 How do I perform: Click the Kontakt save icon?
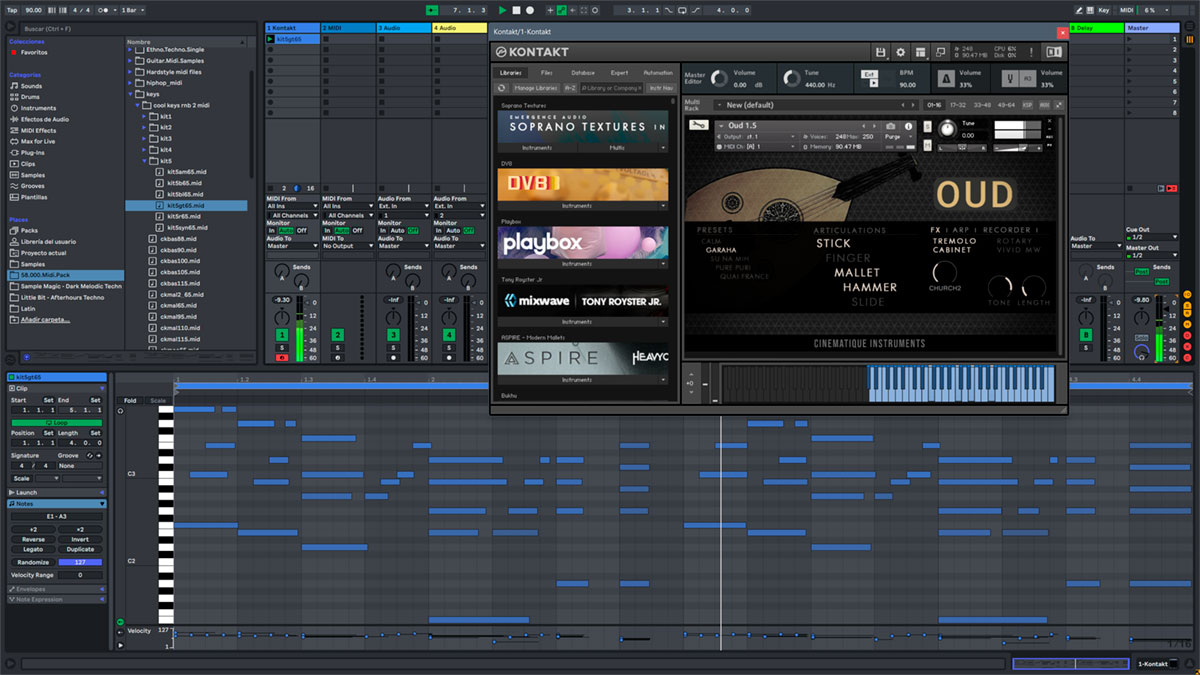(880, 52)
